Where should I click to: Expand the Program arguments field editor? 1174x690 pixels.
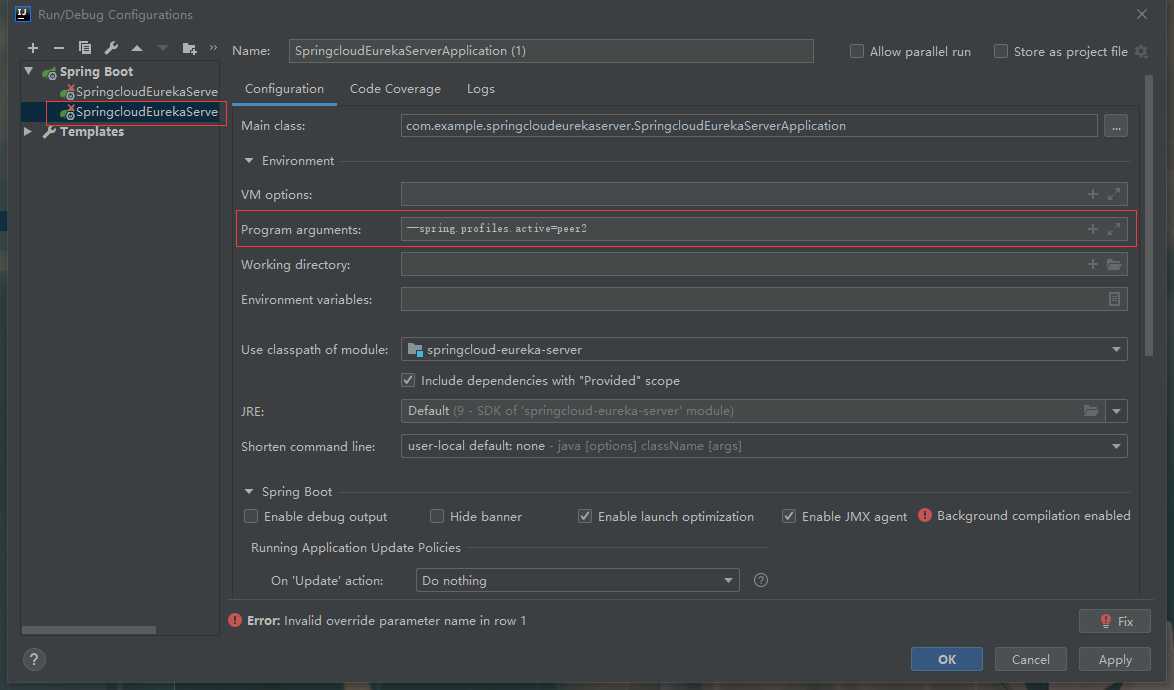[x=1114, y=229]
